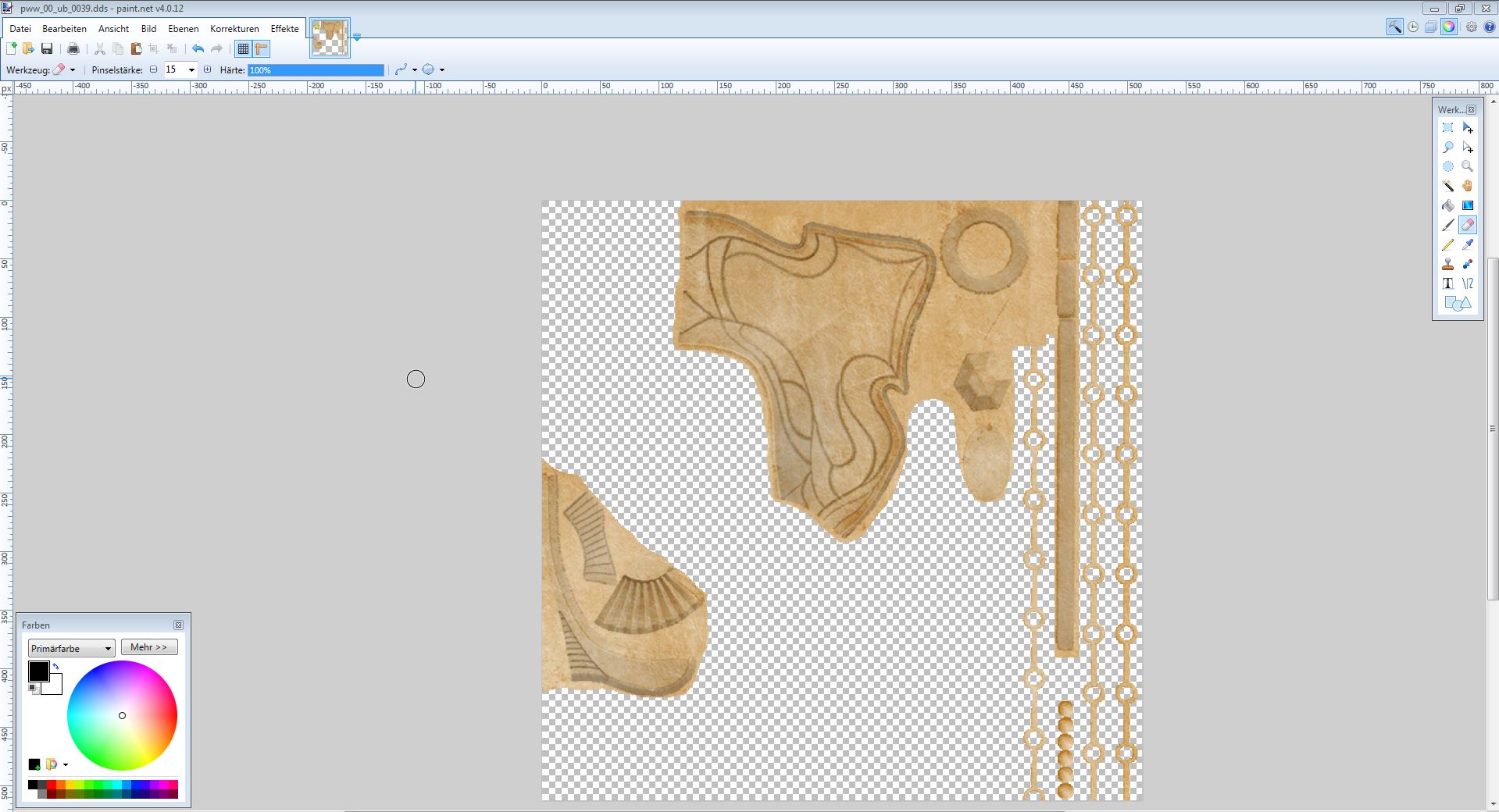Activate the Clone Stamp tool
The width and height of the screenshot is (1499, 812).
point(1447,264)
